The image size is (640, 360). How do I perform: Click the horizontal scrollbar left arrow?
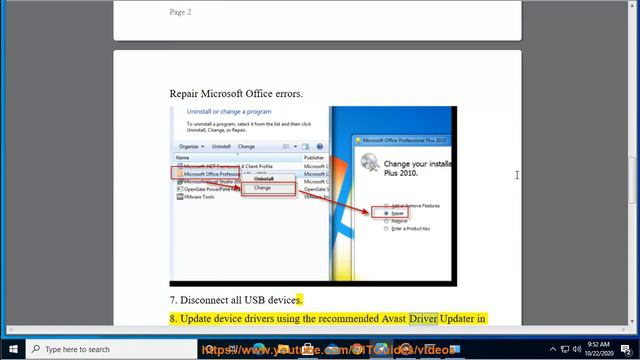click(11, 329)
